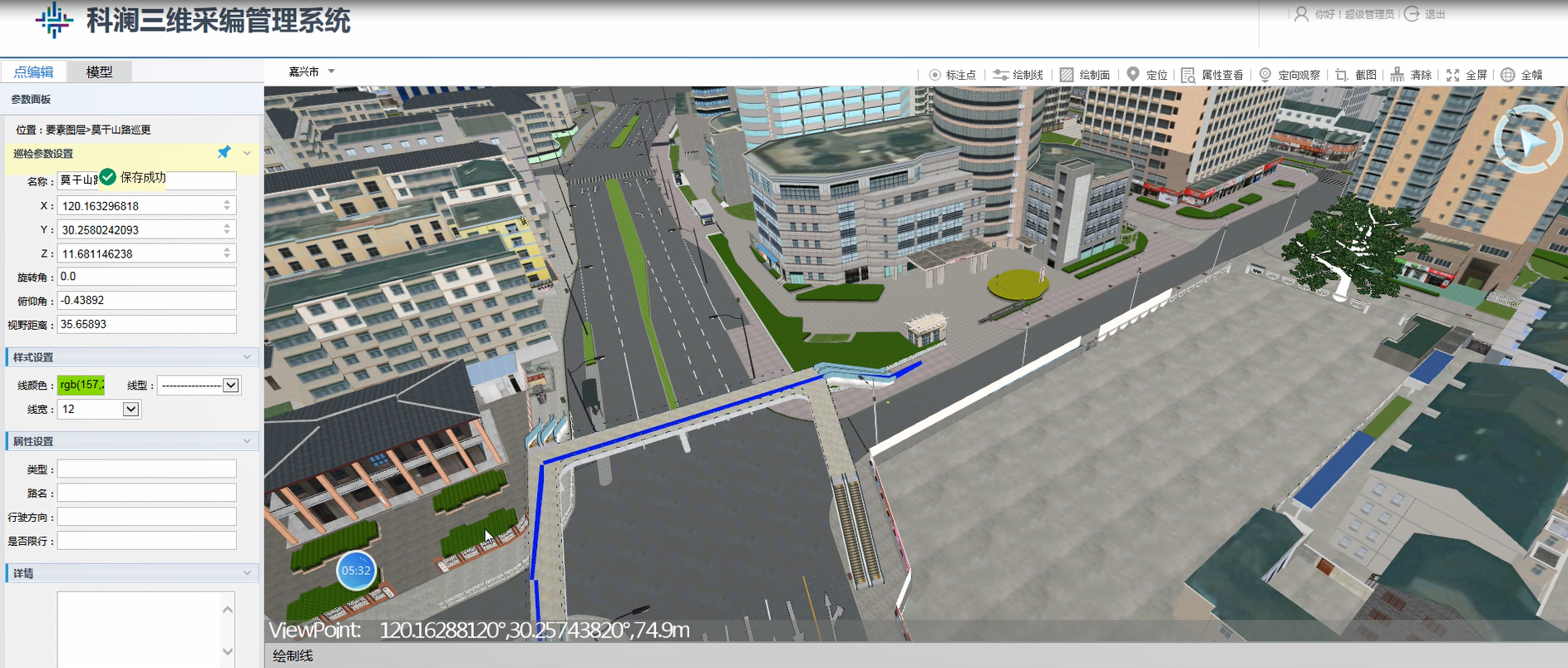1568x668 pixels.
Task: Click the compass navigation control
Action: pyautogui.click(x=1528, y=140)
